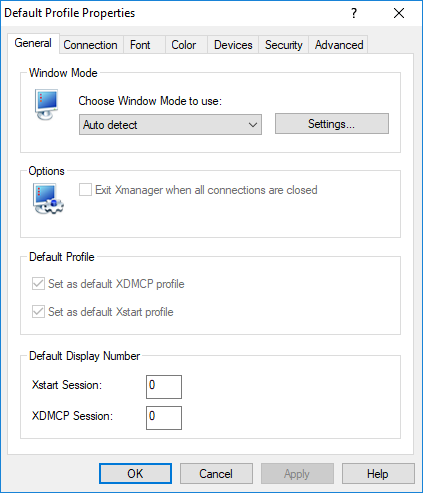The height and width of the screenshot is (493, 423).
Task: Click the XDMCP Session display number field
Action: click(164, 418)
